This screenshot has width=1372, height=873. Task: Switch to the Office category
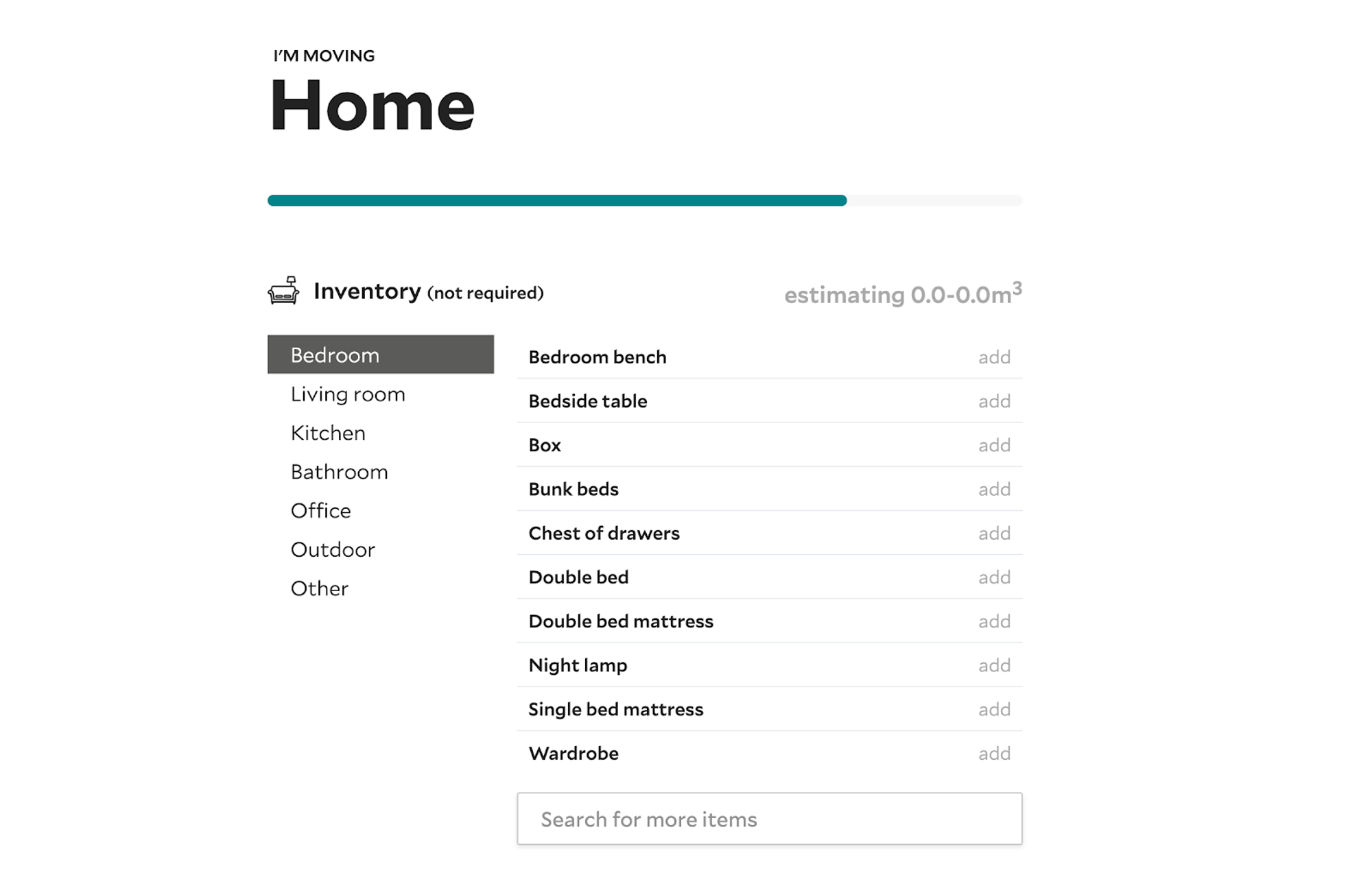pos(320,511)
